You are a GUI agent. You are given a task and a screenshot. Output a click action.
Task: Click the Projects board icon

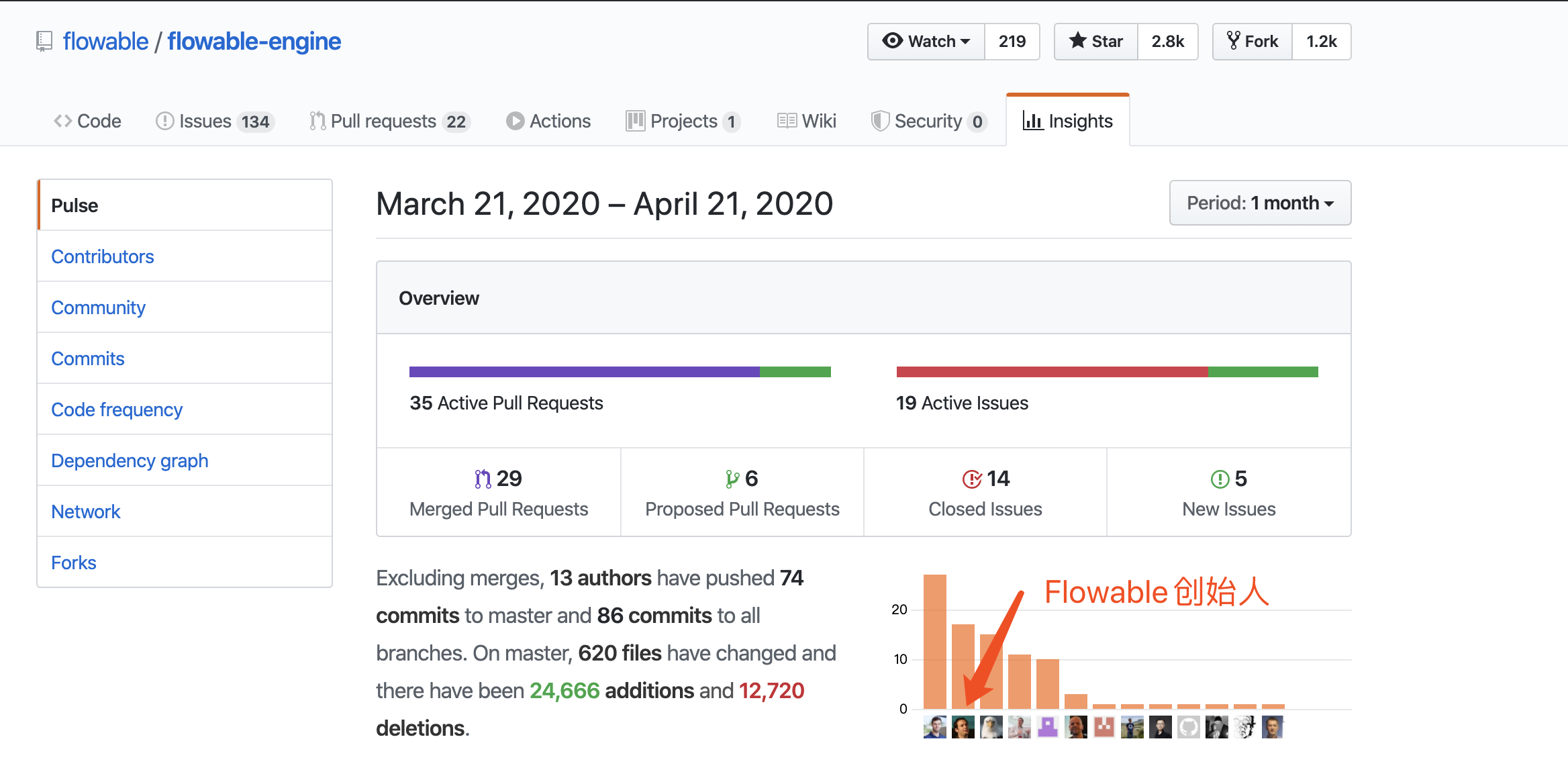click(x=634, y=121)
